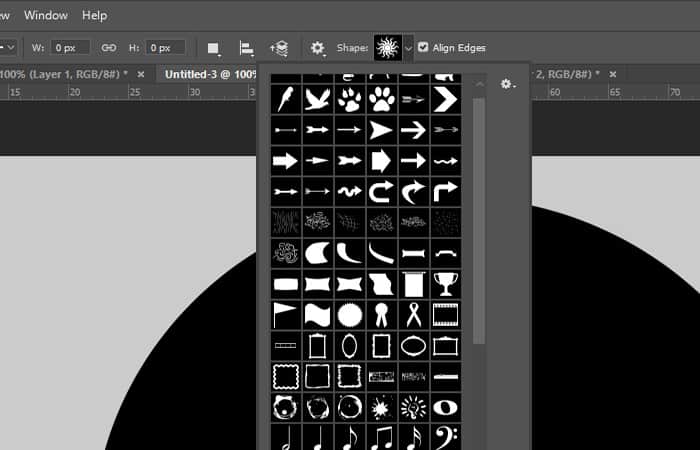The height and width of the screenshot is (450, 700).
Task: Select the tall oval frame shape
Action: (x=350, y=346)
